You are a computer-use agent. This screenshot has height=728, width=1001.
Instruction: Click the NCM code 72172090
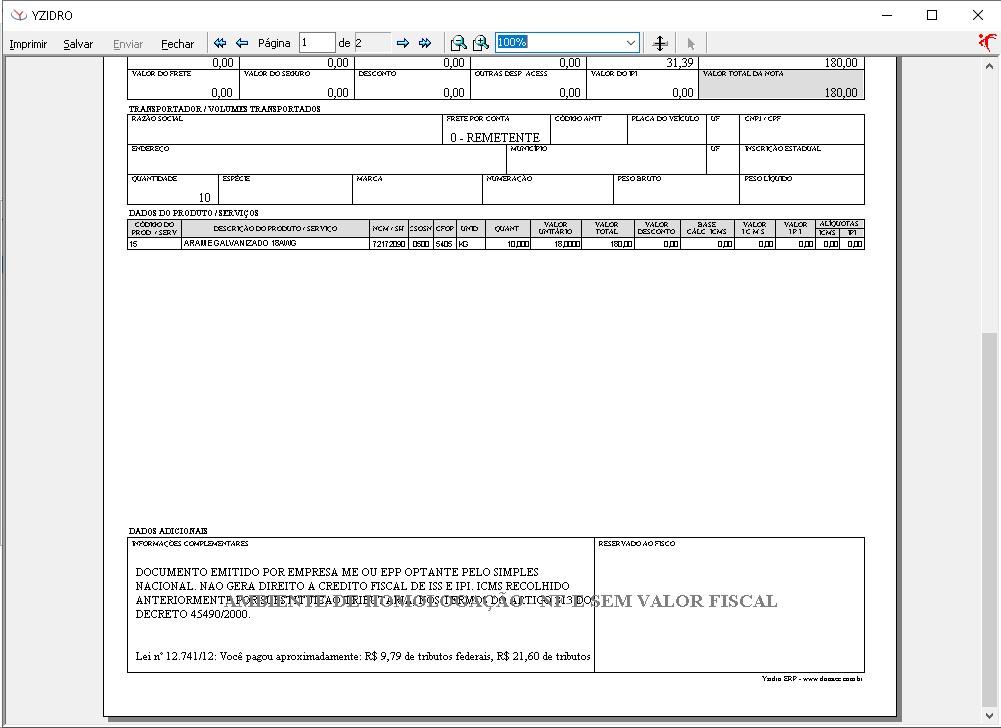(388, 244)
